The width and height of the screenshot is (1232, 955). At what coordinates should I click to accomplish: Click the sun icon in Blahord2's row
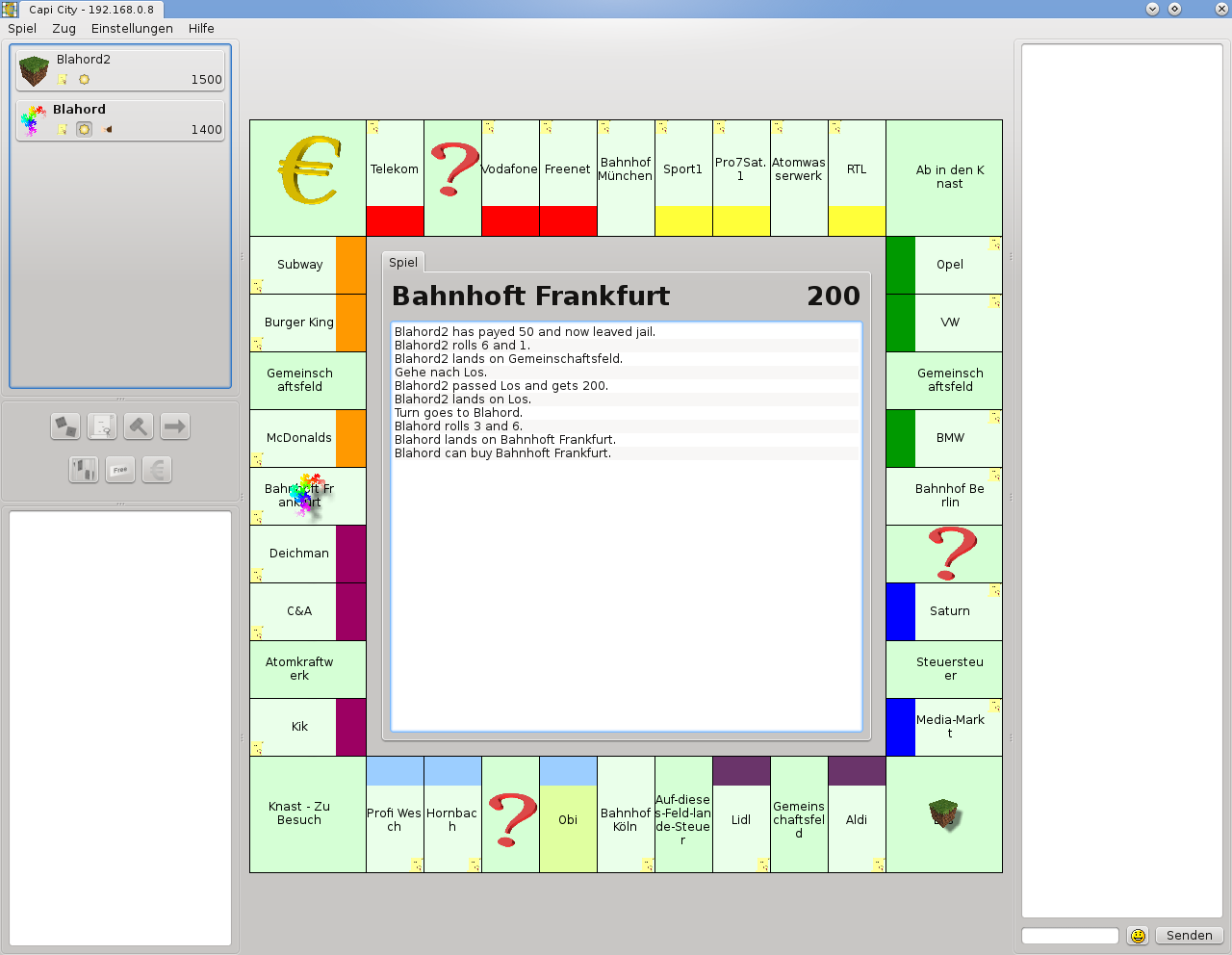tap(84, 80)
